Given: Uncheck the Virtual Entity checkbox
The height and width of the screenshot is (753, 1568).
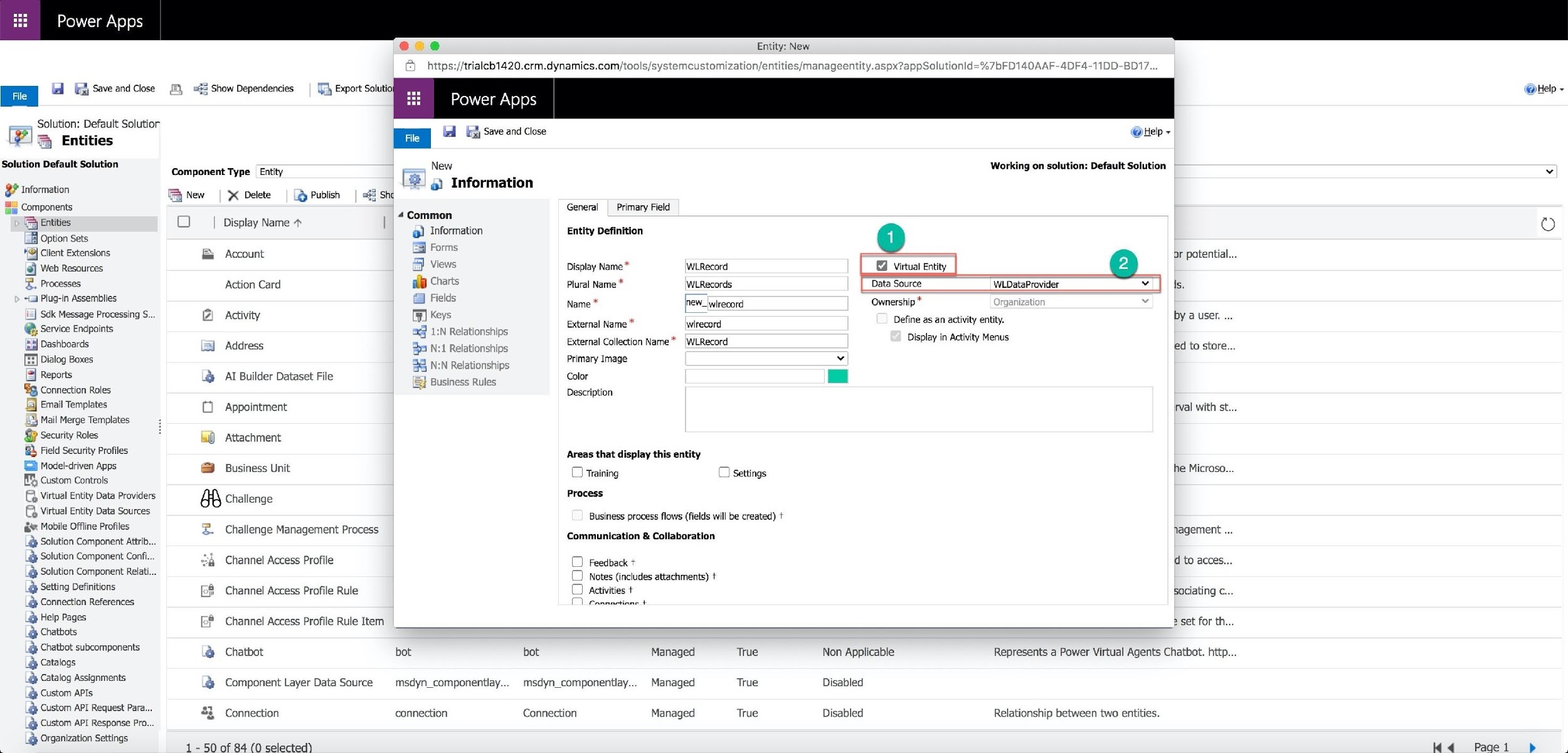Looking at the screenshot, I should pyautogui.click(x=882, y=265).
